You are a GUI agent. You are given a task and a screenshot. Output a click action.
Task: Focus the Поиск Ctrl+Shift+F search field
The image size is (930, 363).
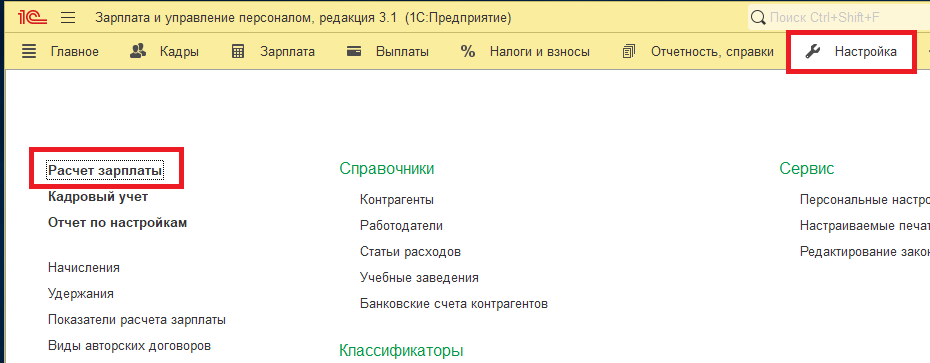839,18
